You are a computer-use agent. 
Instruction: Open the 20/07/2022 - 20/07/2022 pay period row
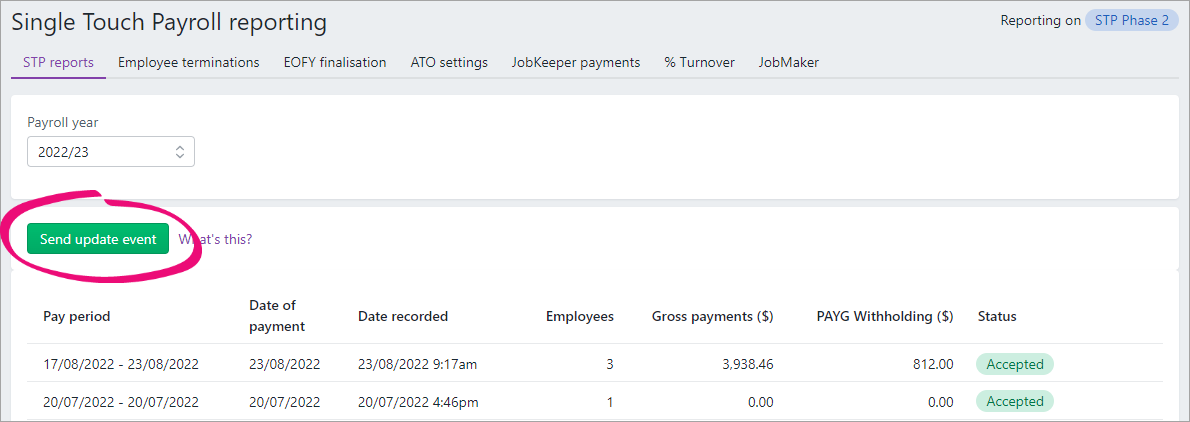point(595,402)
